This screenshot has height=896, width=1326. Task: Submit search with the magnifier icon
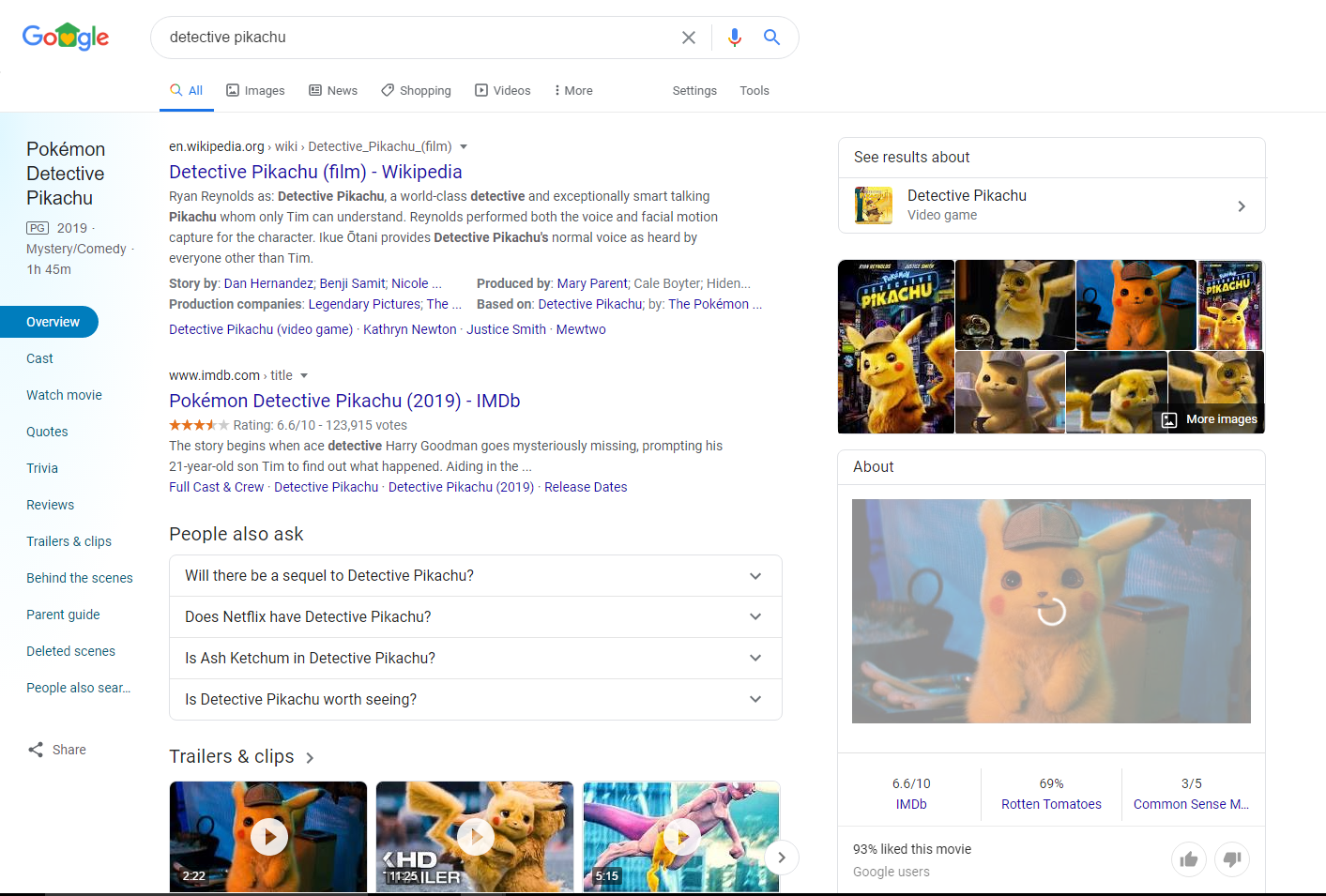click(771, 38)
